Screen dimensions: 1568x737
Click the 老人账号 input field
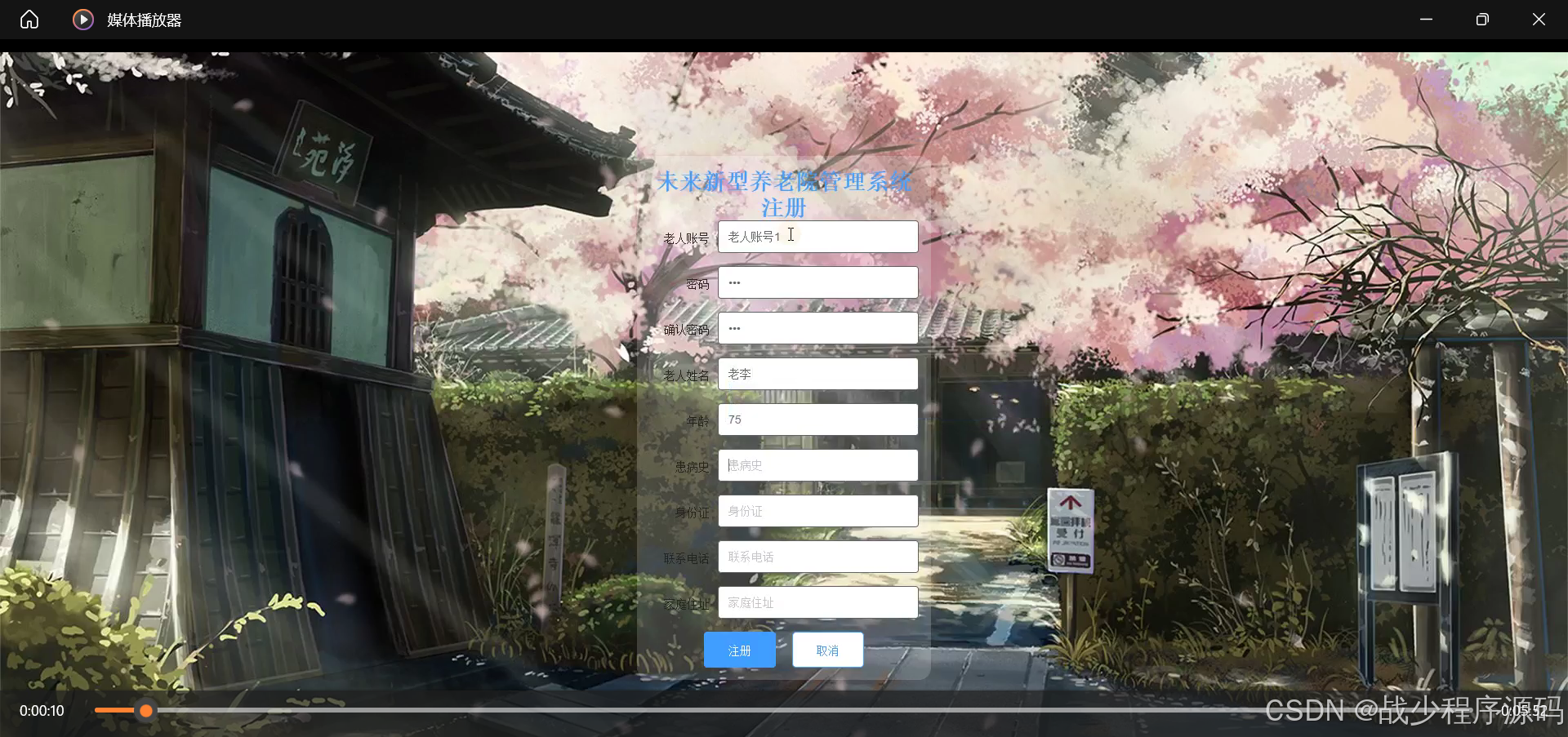(x=818, y=237)
